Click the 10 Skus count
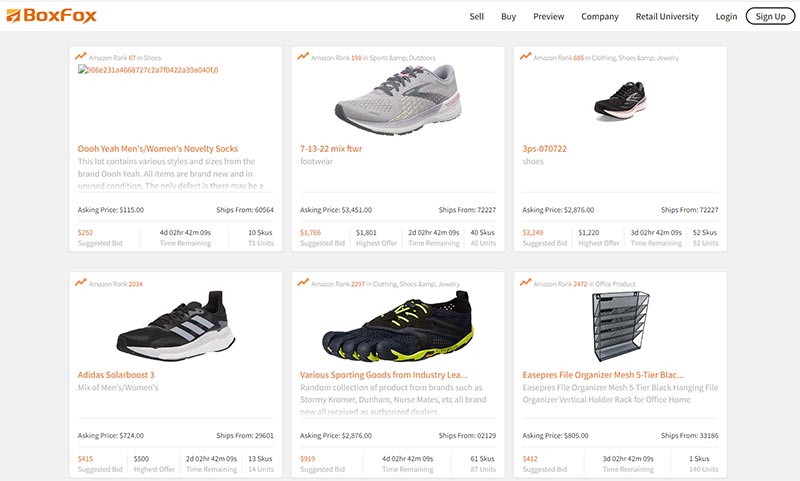The width and height of the screenshot is (800, 481). 260,232
